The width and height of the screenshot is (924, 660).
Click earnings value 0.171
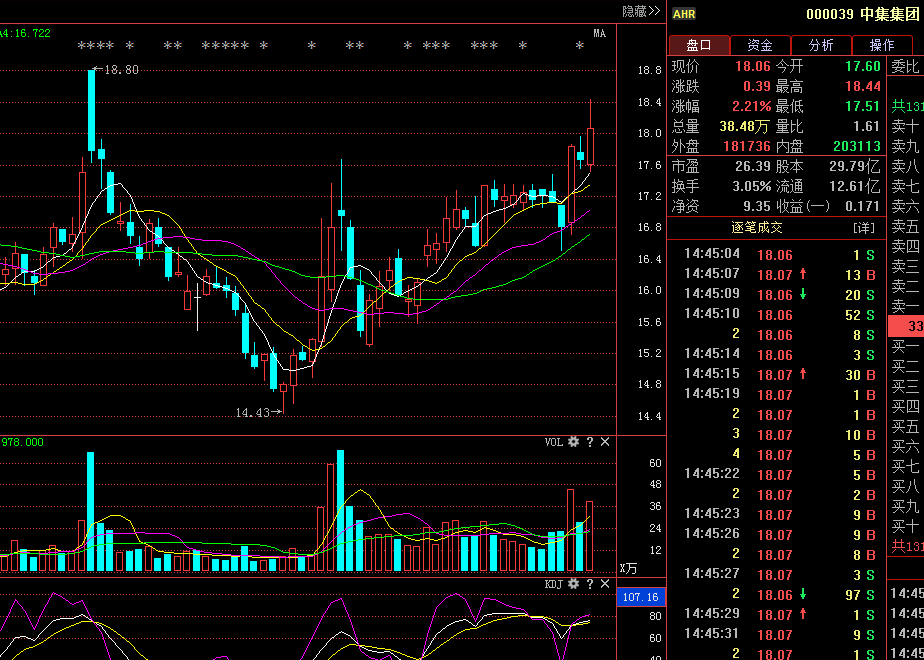[x=863, y=206]
